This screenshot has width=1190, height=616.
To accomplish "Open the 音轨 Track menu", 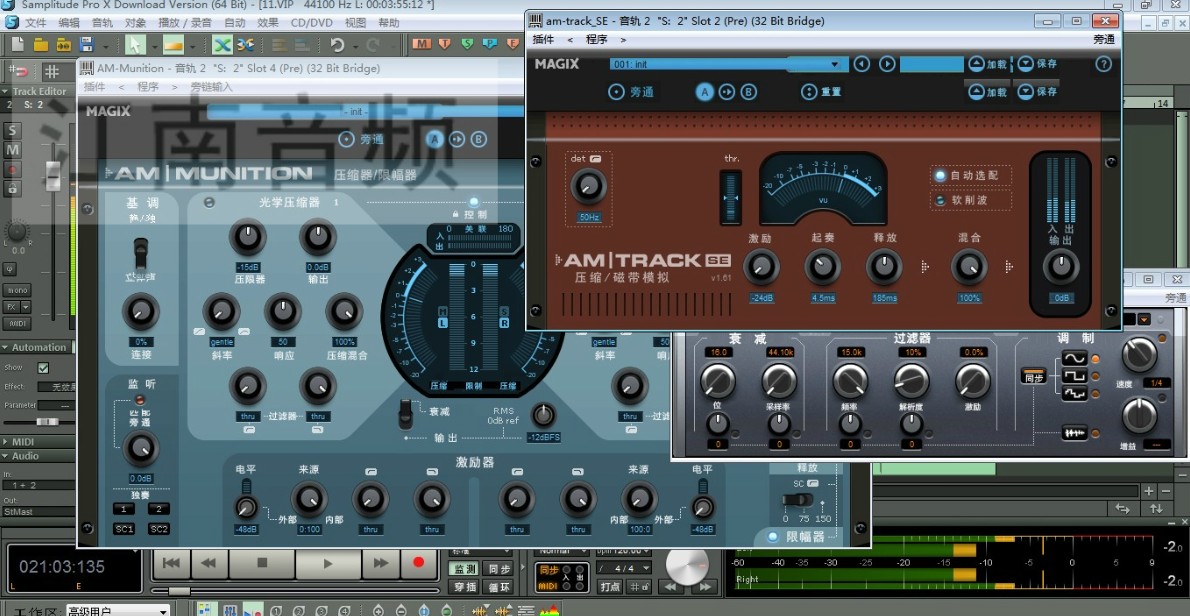I will click(x=102, y=23).
